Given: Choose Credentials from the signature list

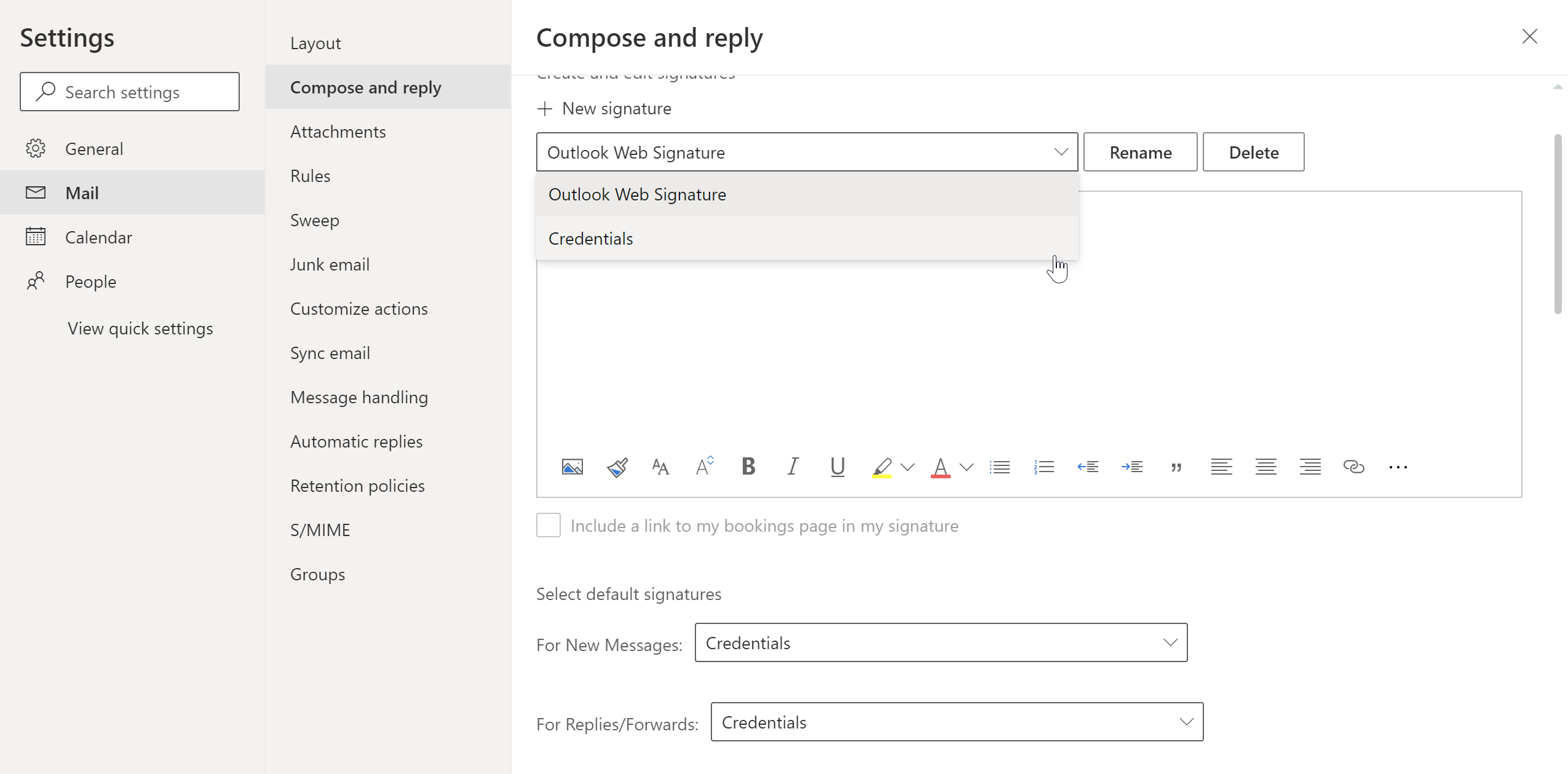Looking at the screenshot, I should [590, 239].
